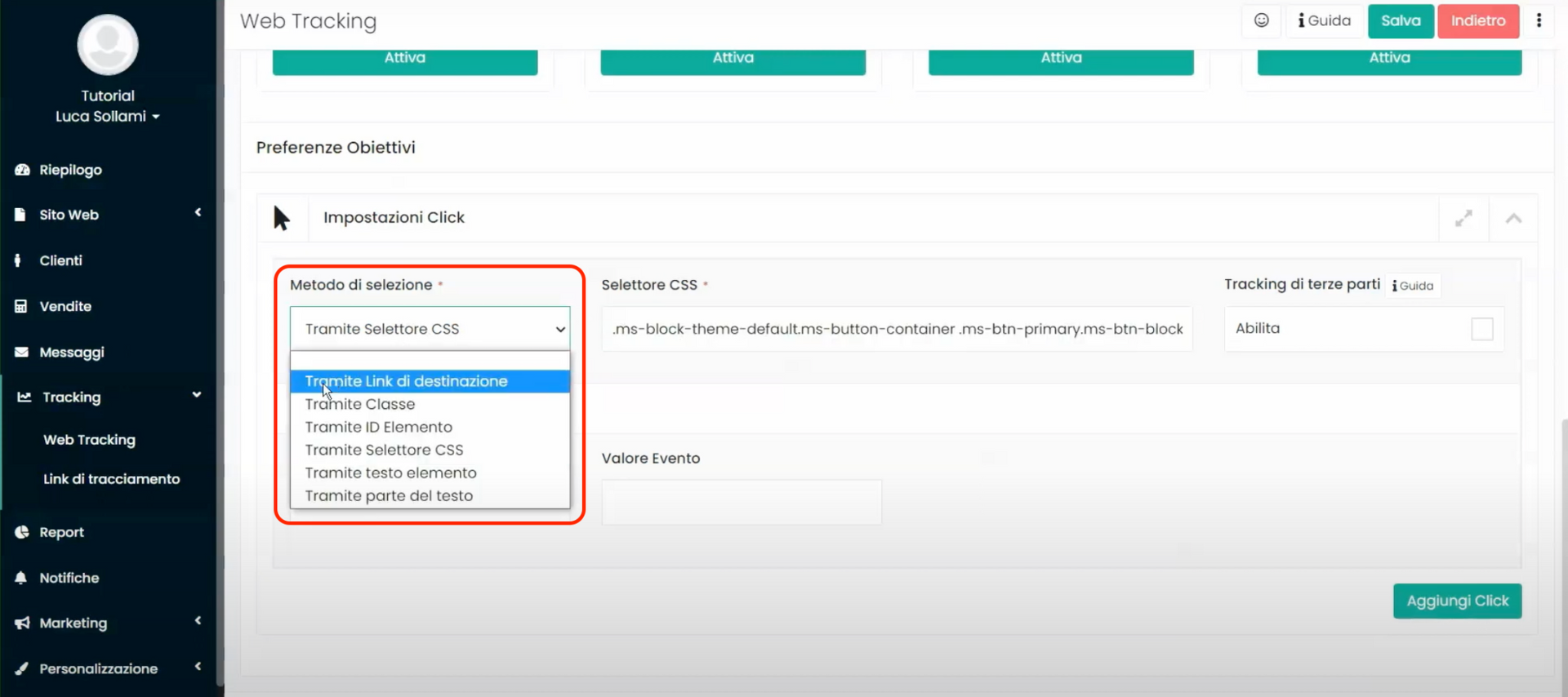
Task: Select Tramite Link di destinazione option
Action: (x=406, y=381)
